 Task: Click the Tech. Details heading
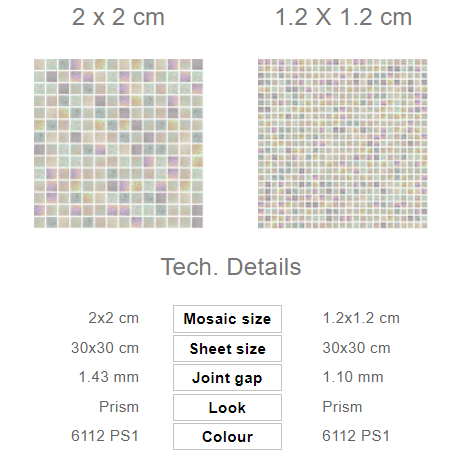231,267
